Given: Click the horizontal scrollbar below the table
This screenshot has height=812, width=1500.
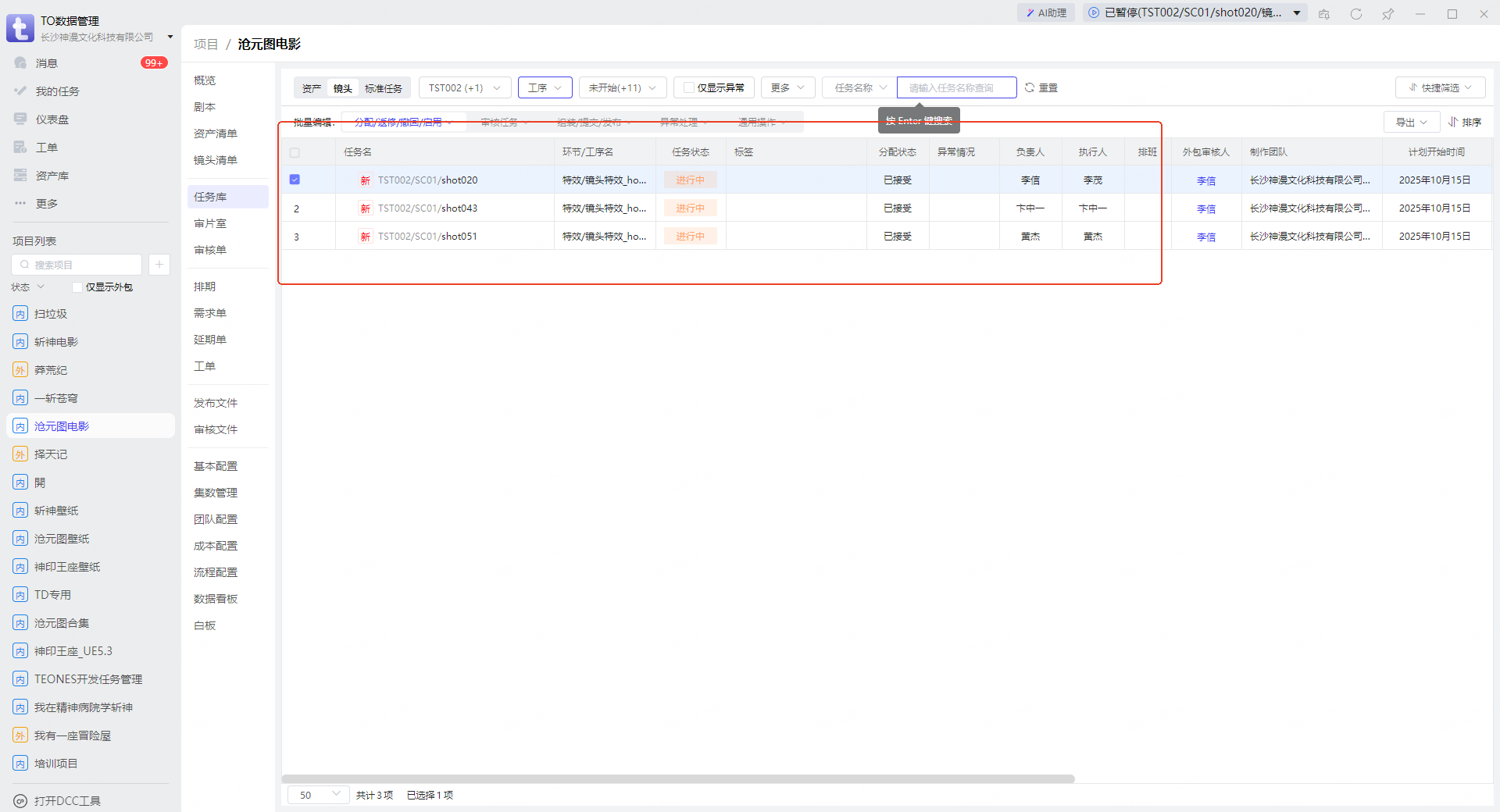Looking at the screenshot, I should (677, 778).
